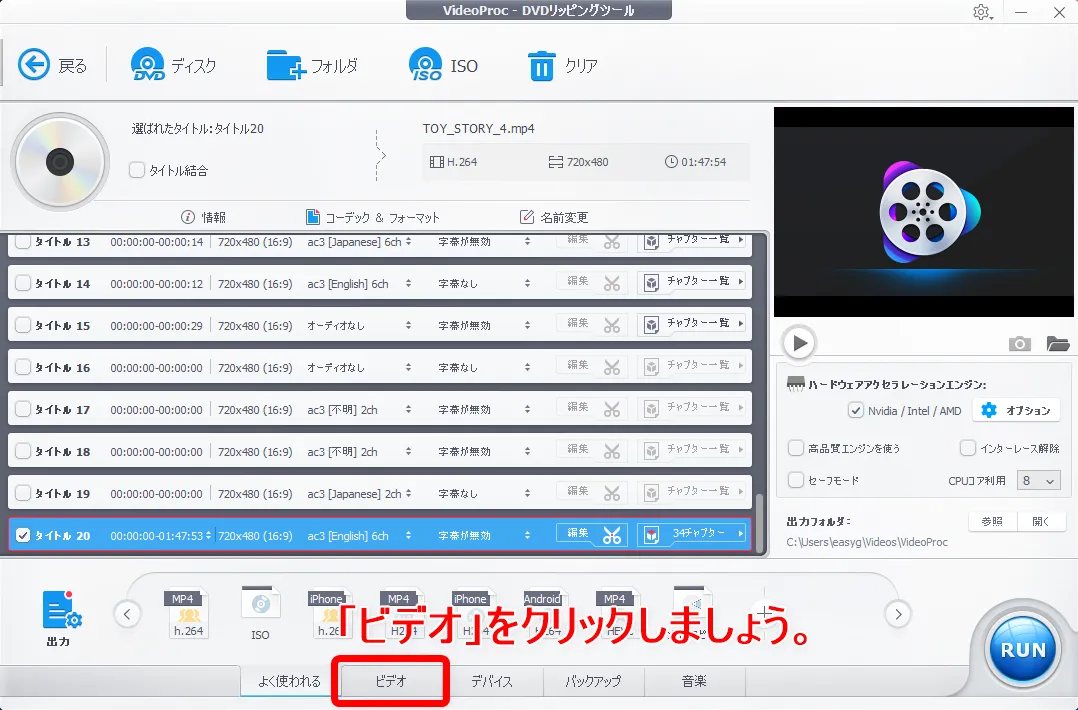Switch to 音楽 tab
The width and height of the screenshot is (1078, 710).
[x=694, y=681]
